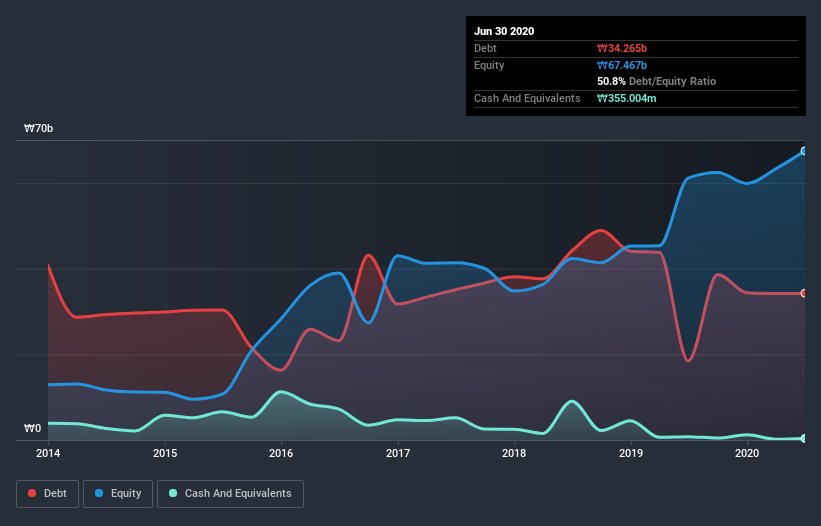821x526 pixels.
Task: Click the 50.8% Debt/Equity Ratio text
Action: click(657, 82)
